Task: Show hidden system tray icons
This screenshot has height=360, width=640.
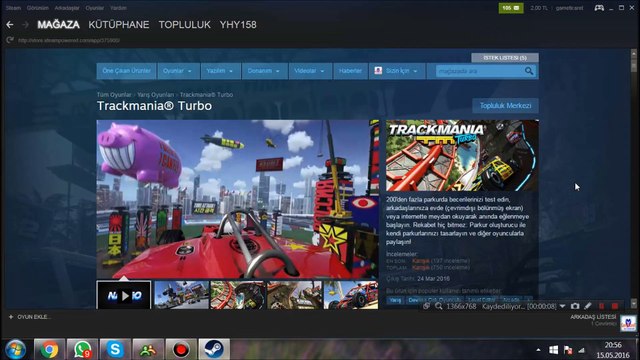Action: (x=538, y=350)
